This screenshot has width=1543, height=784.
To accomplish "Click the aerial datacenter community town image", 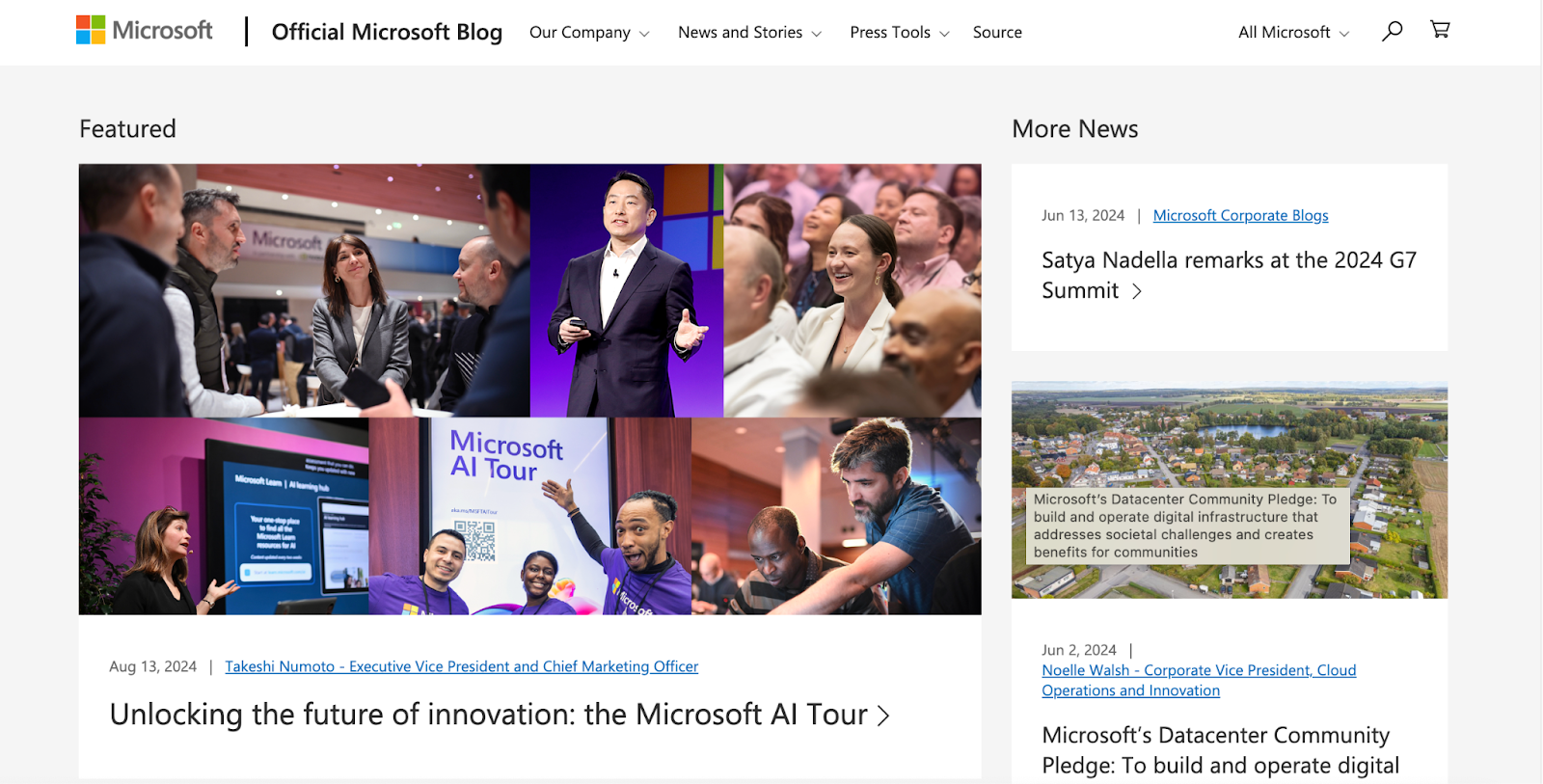I will 1230,490.
